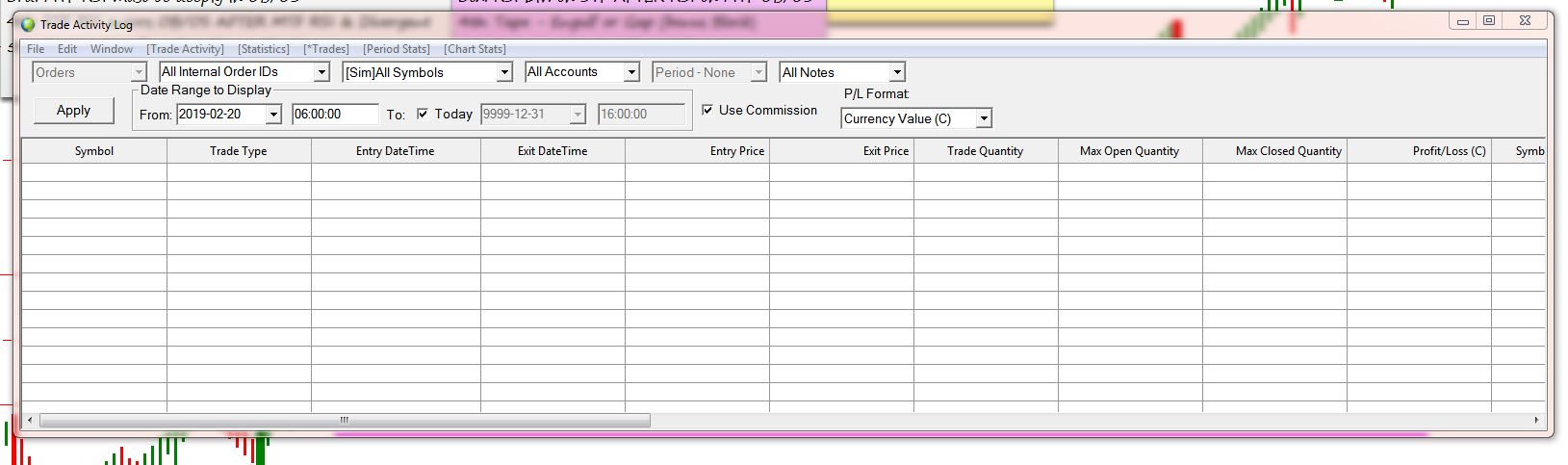This screenshot has height=465, width=1568.
Task: Open the To date 9999-12-31 picker
Action: click(578, 115)
